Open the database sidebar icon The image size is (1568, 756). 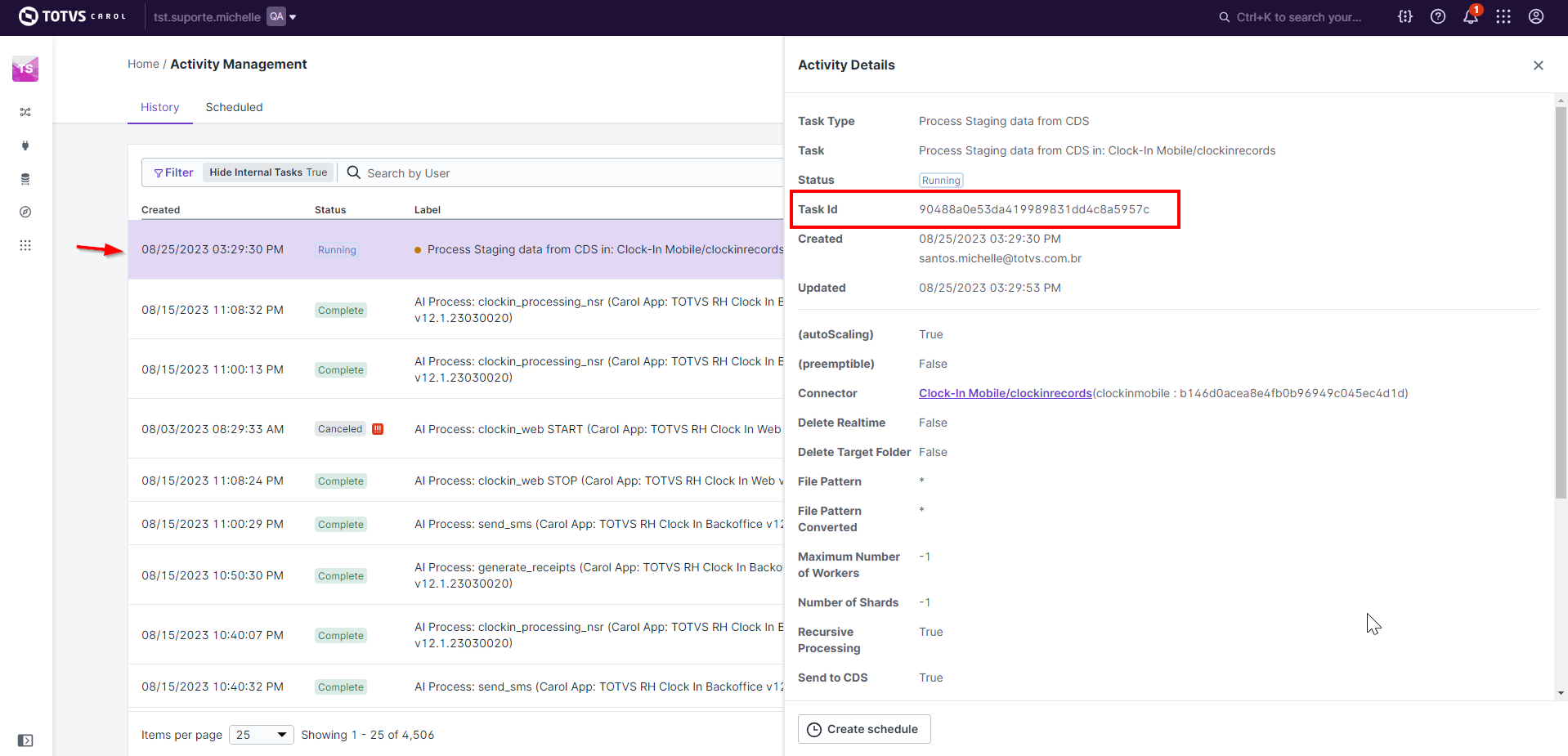pyautogui.click(x=25, y=179)
